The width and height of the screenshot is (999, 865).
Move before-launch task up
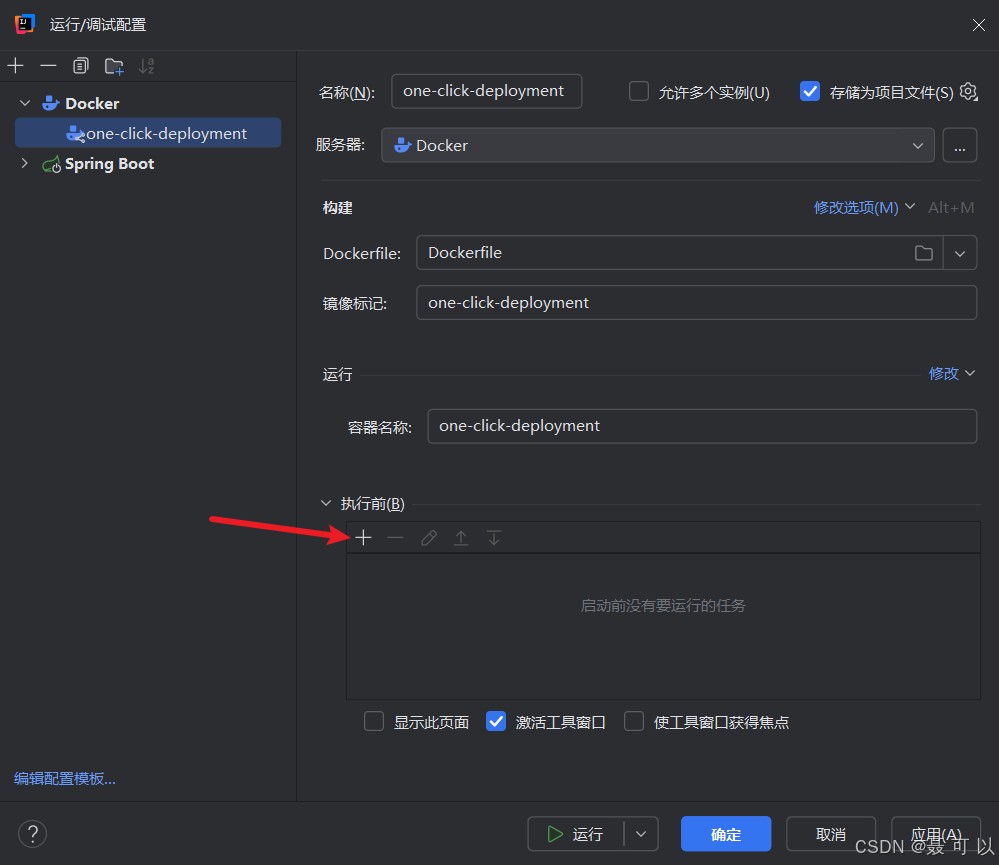click(461, 538)
